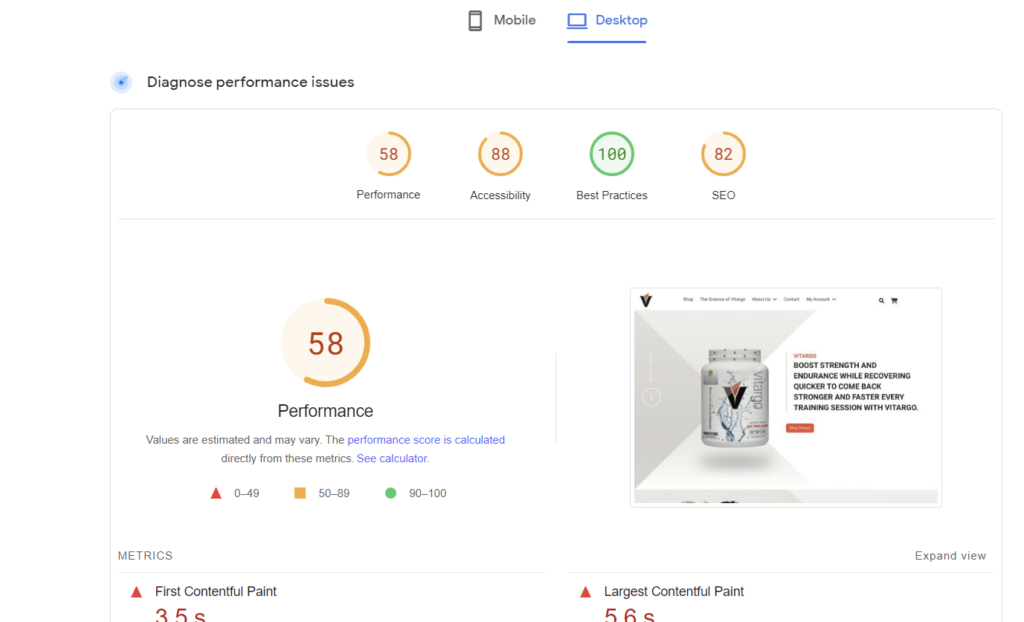Jump to the SEO score gauge showing 82
This screenshot has width=1024, height=622.
tap(723, 155)
